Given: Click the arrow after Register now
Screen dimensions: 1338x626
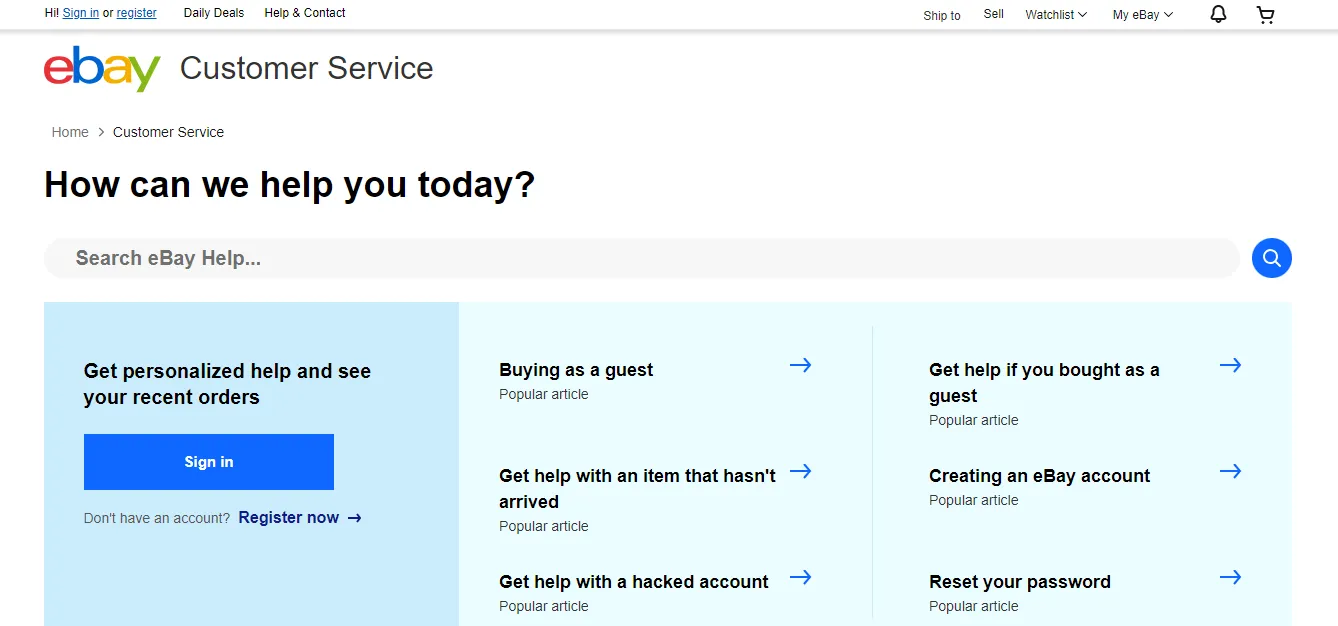Looking at the screenshot, I should click(x=354, y=518).
